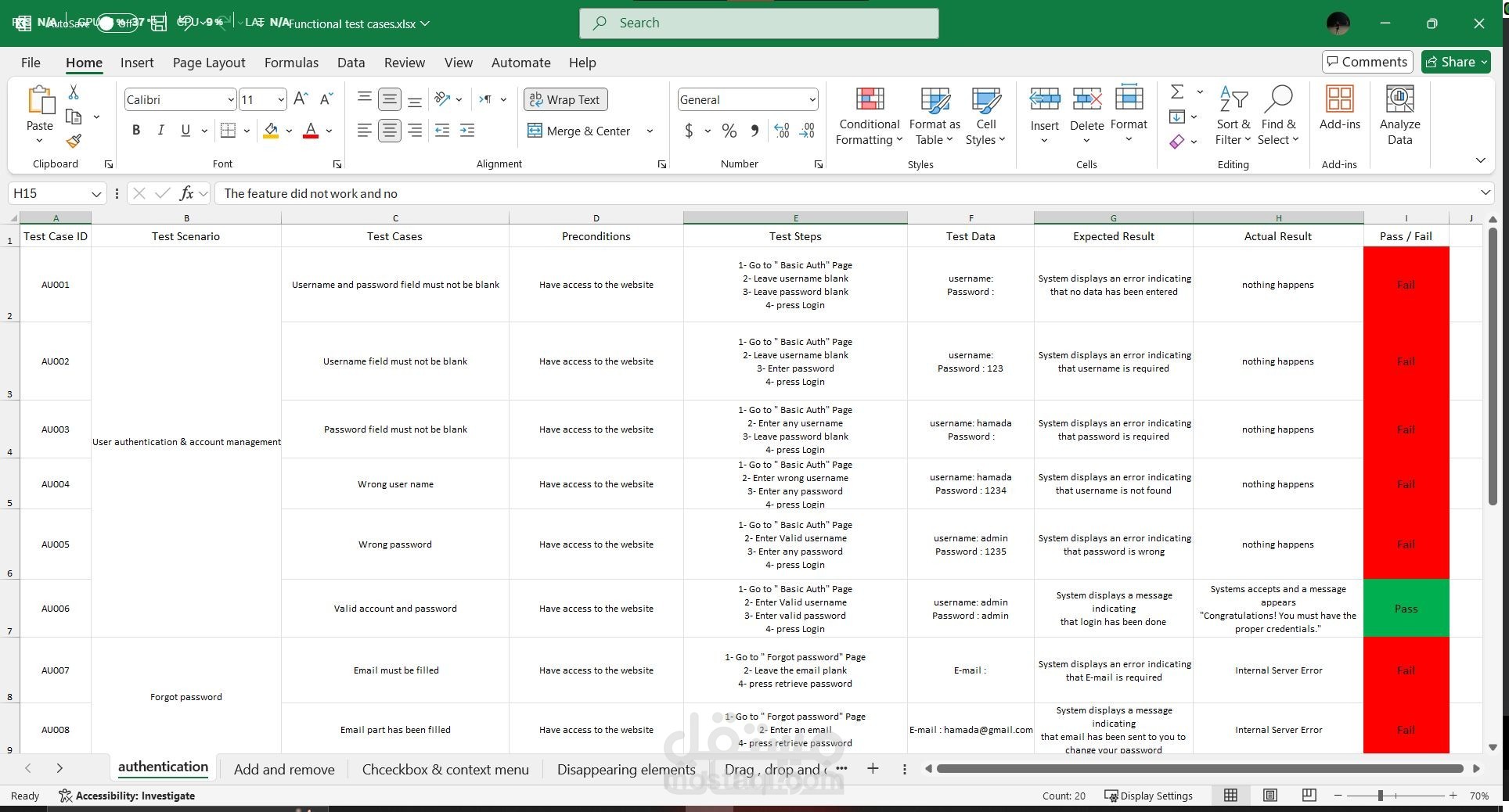
Task: Open Format cells menu
Action: pos(1129,114)
